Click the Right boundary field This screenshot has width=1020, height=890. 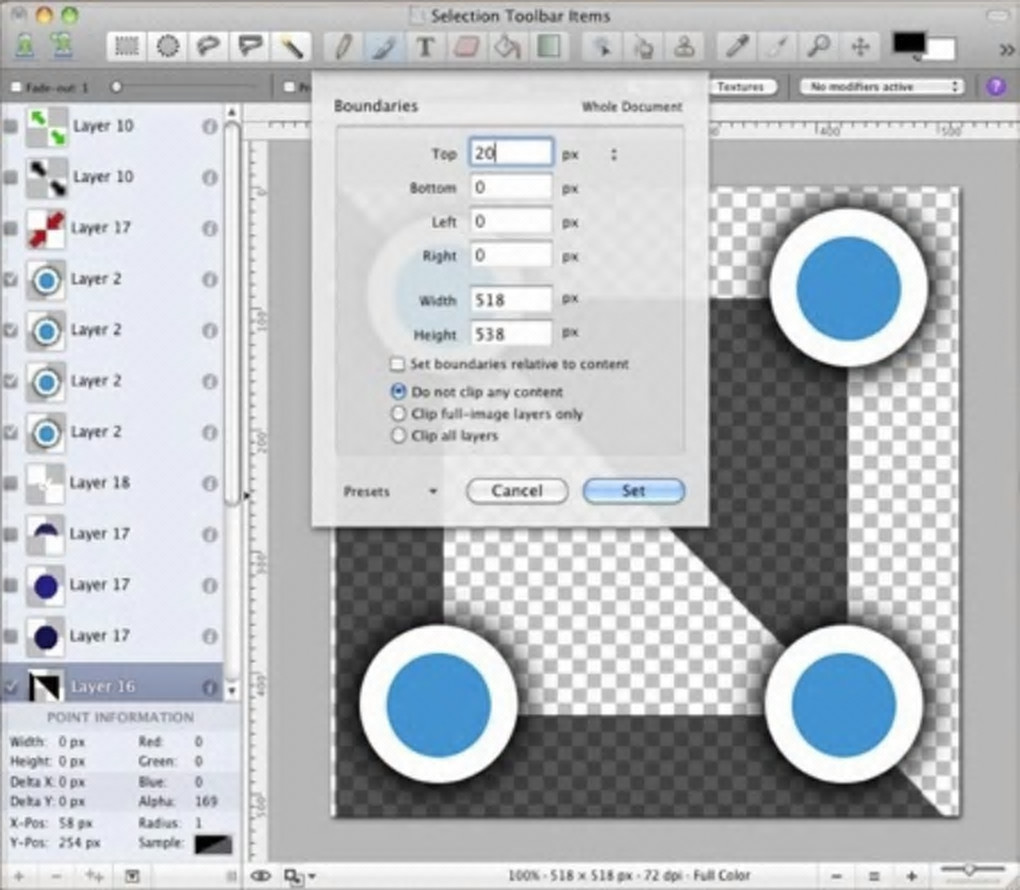(511, 255)
